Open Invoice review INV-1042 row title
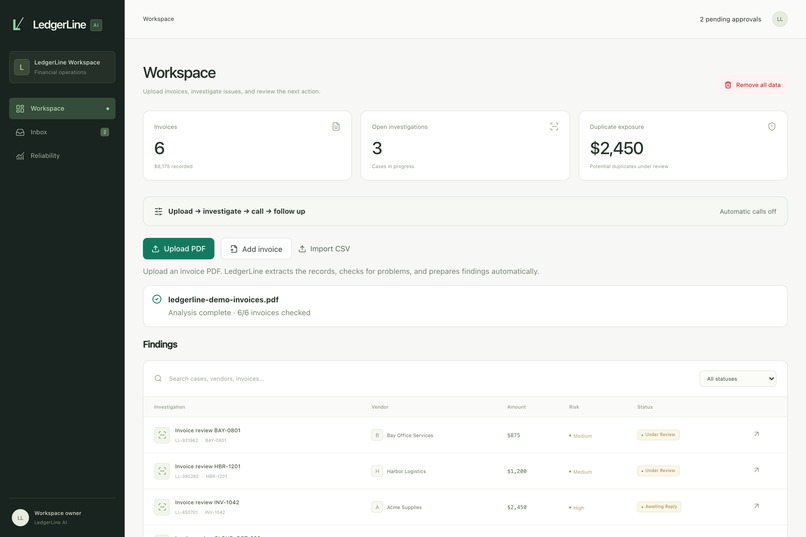 tap(207, 503)
